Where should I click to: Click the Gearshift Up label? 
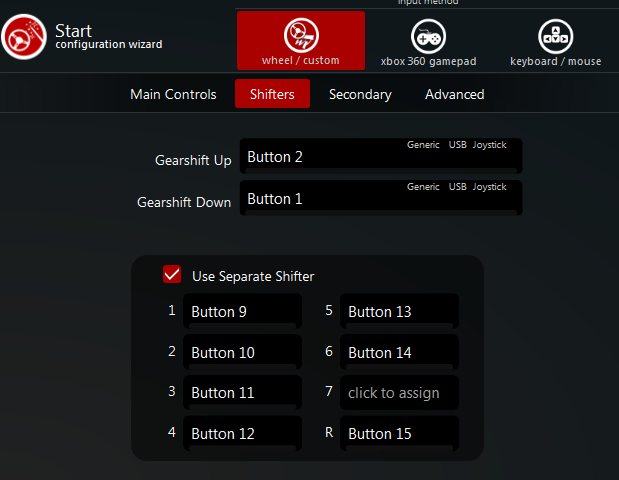(x=193, y=161)
